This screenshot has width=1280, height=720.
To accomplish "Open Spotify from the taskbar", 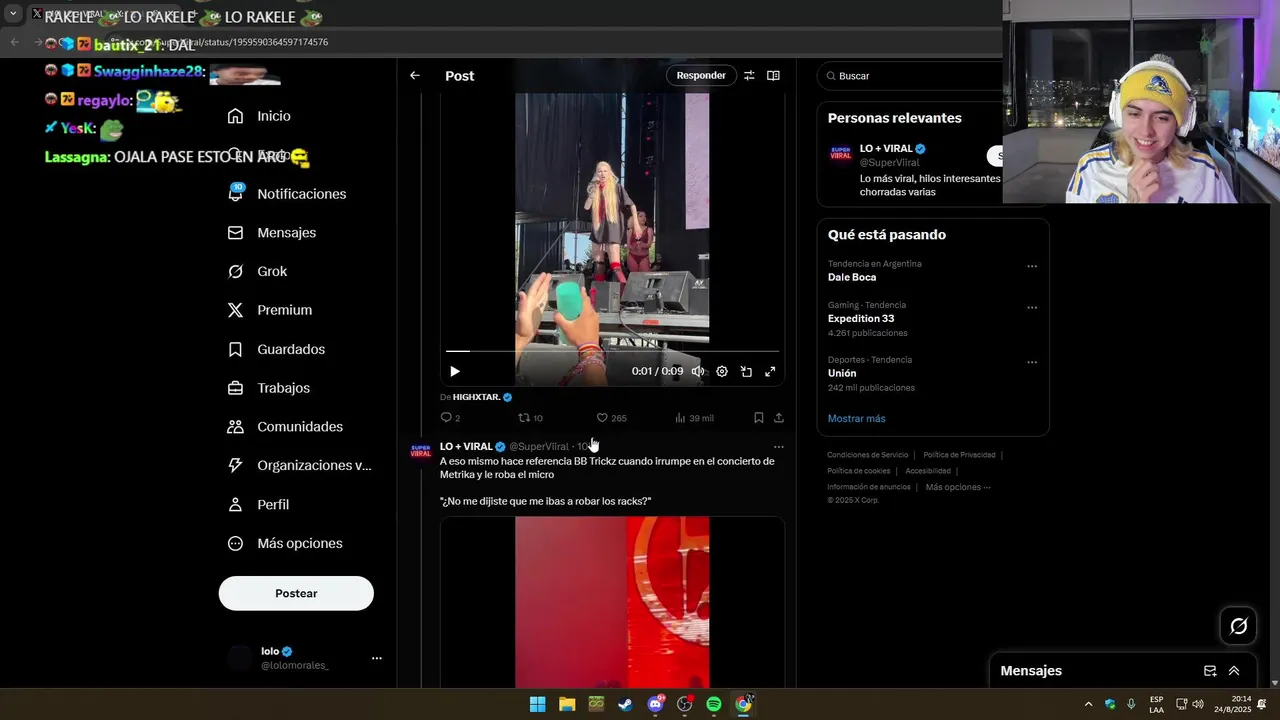I will [714, 704].
